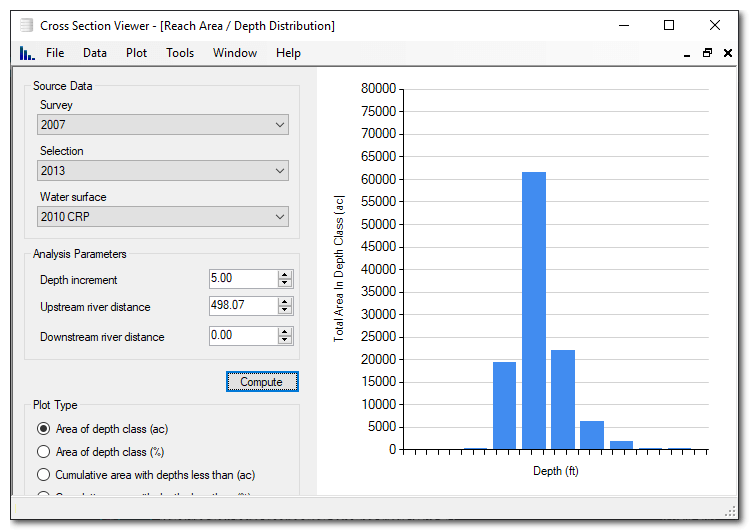Increase Depth increment with up arrow
This screenshot has height=531, width=750.
point(285,275)
